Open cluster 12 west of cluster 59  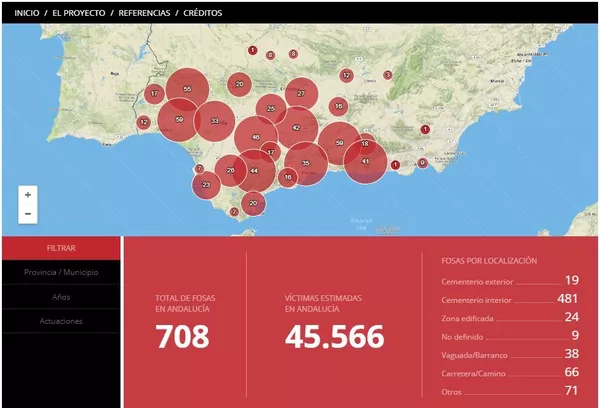[143, 122]
